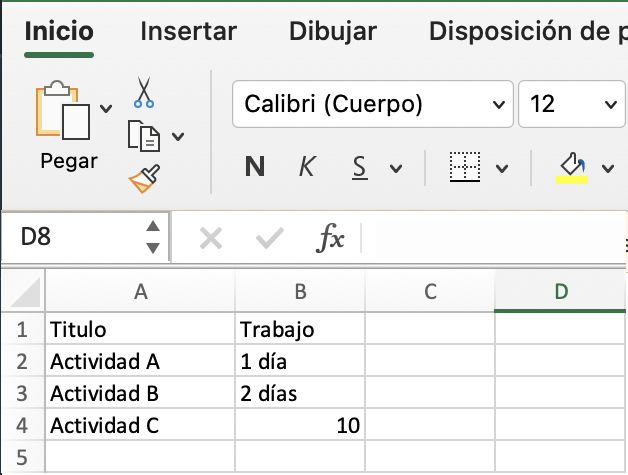This screenshot has width=628, height=475.
Task: Toggle underline formatting S button
Action: pos(360,167)
